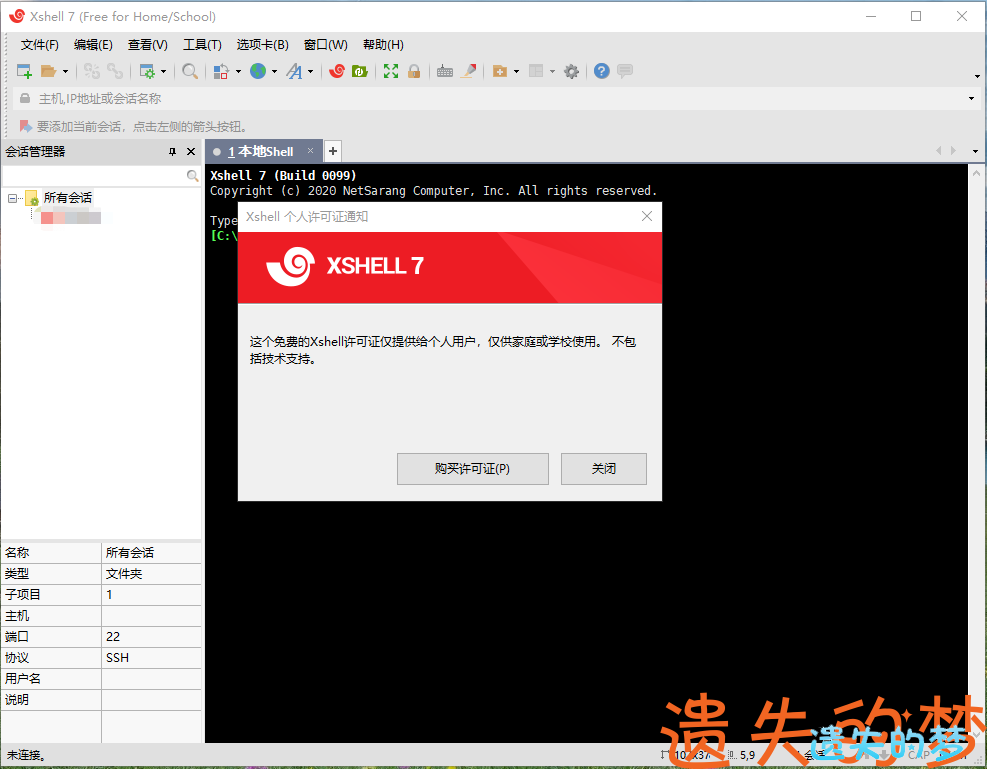
Task: Open Help with the blue question mark icon
Action: [602, 71]
